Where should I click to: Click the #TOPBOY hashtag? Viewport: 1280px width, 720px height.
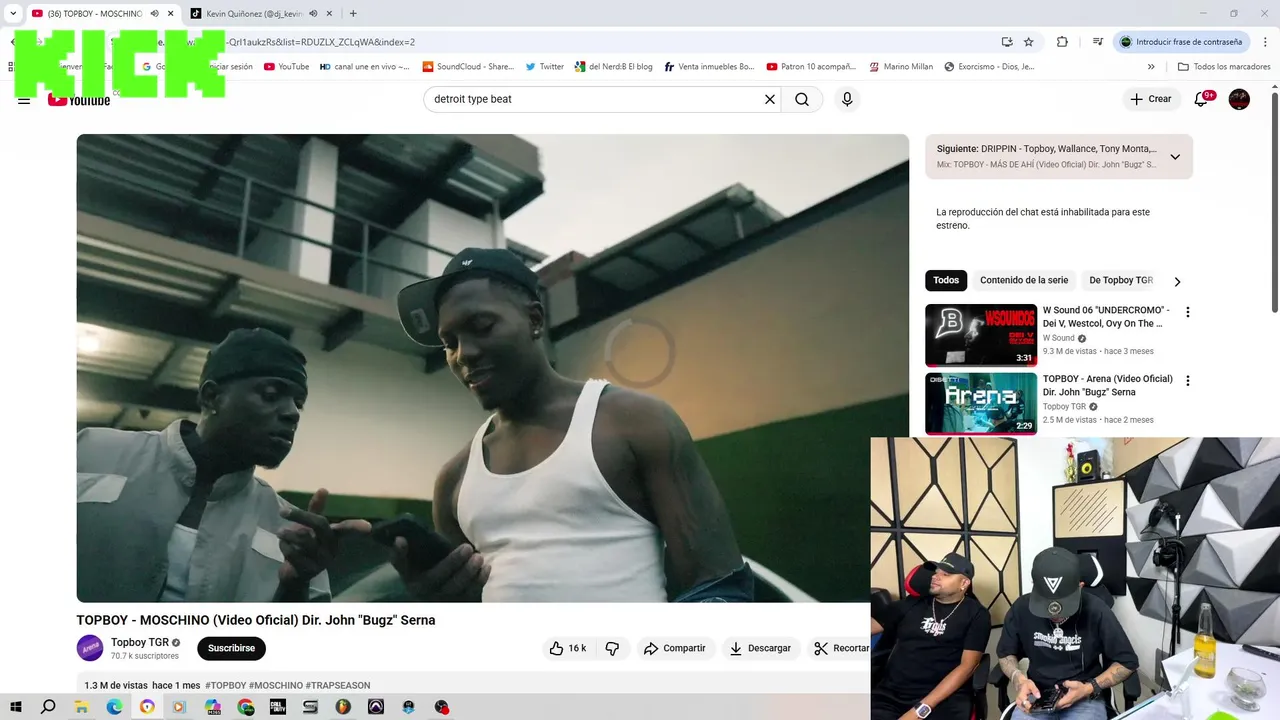pos(225,686)
